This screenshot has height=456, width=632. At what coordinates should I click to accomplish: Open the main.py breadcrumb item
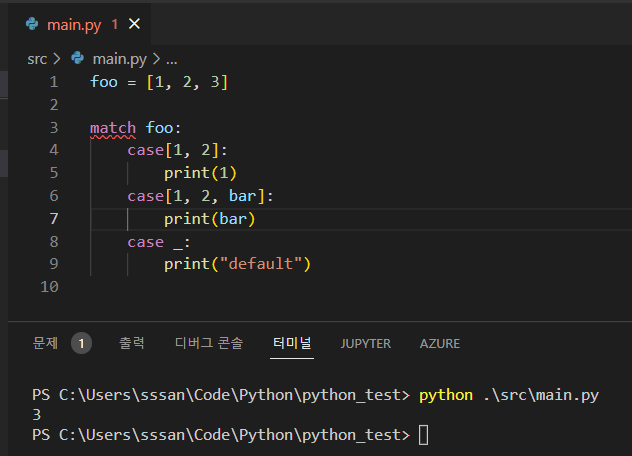[120, 59]
